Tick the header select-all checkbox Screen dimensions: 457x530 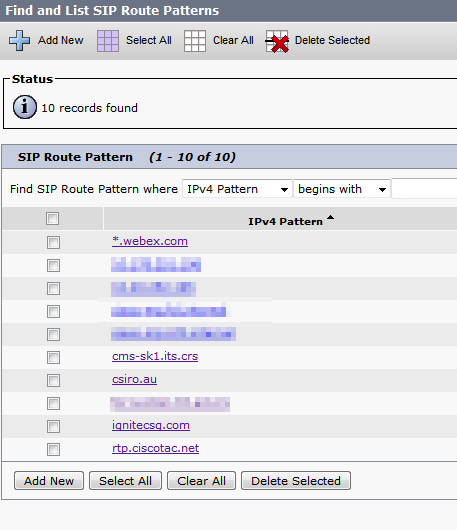pos(52,218)
